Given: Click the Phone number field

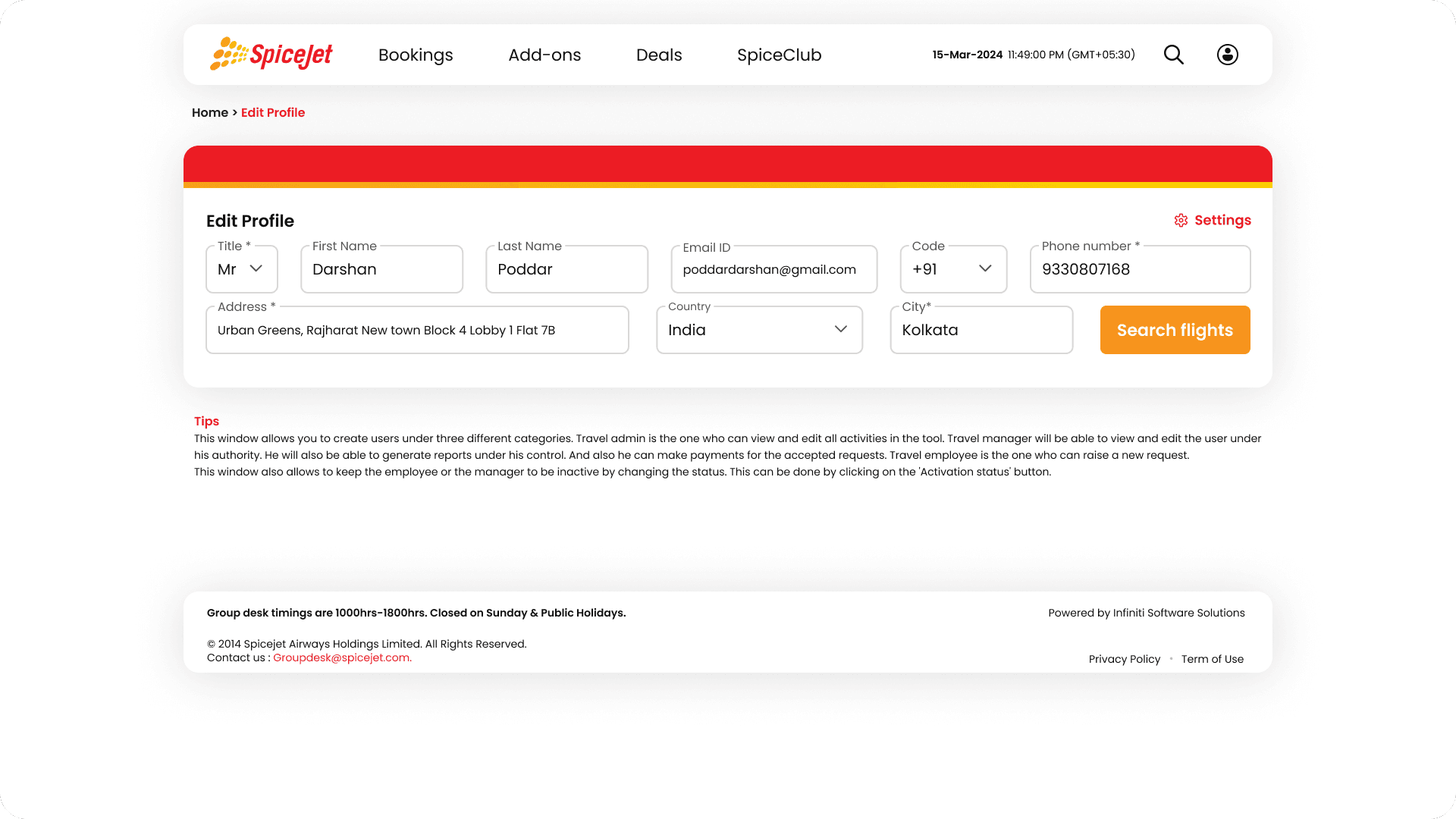Looking at the screenshot, I should 1139,270.
